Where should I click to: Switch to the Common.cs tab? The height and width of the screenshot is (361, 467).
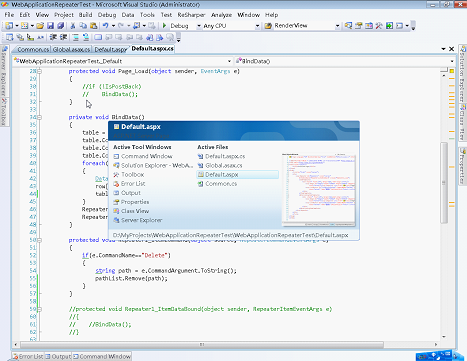[x=33, y=49]
